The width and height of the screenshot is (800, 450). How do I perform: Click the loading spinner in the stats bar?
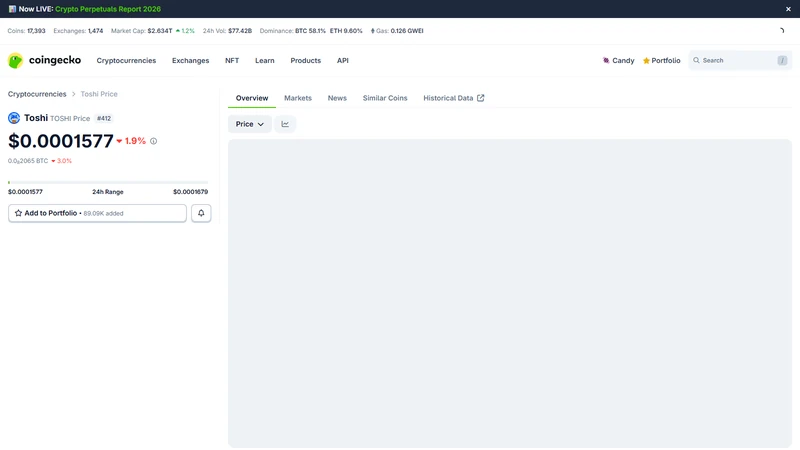pos(781,31)
